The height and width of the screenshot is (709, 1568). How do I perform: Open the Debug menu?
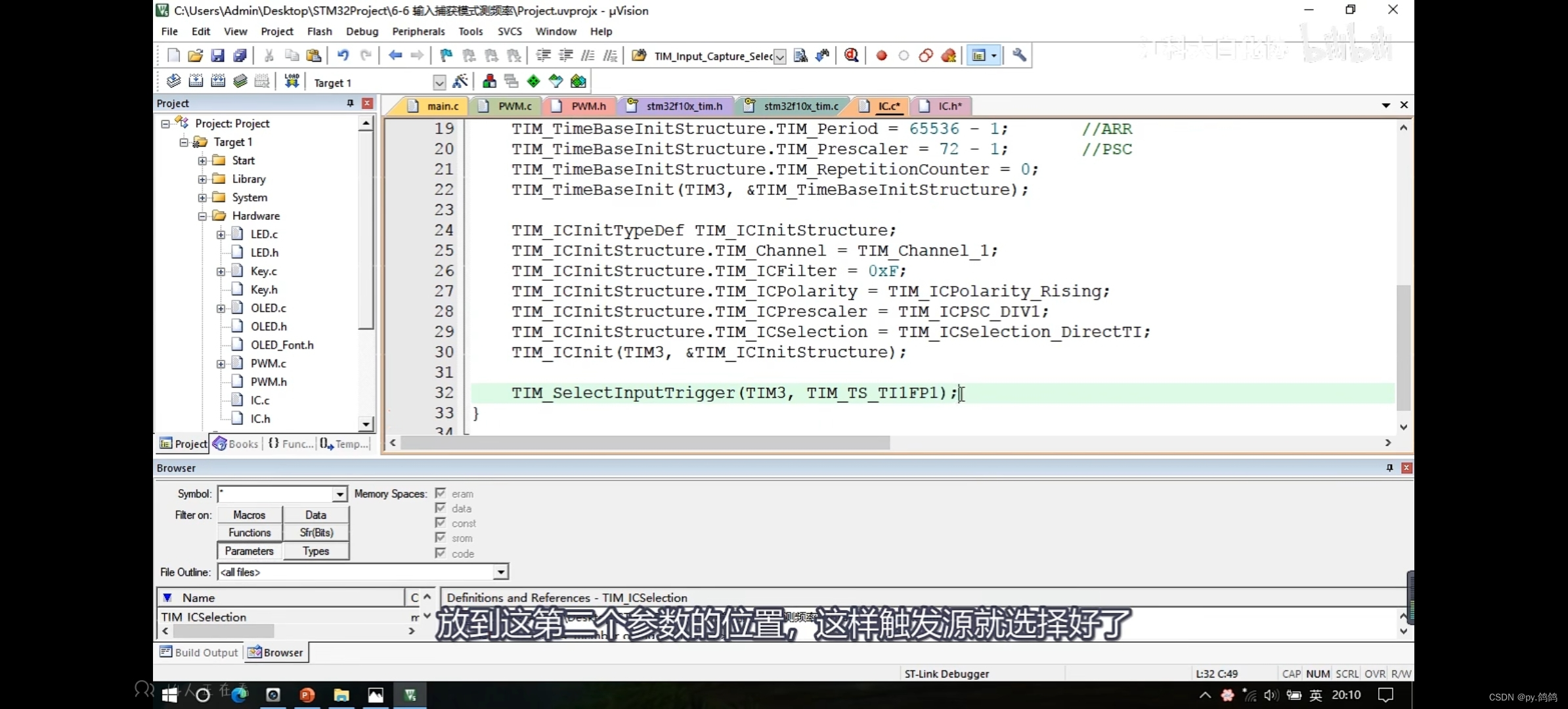click(362, 31)
